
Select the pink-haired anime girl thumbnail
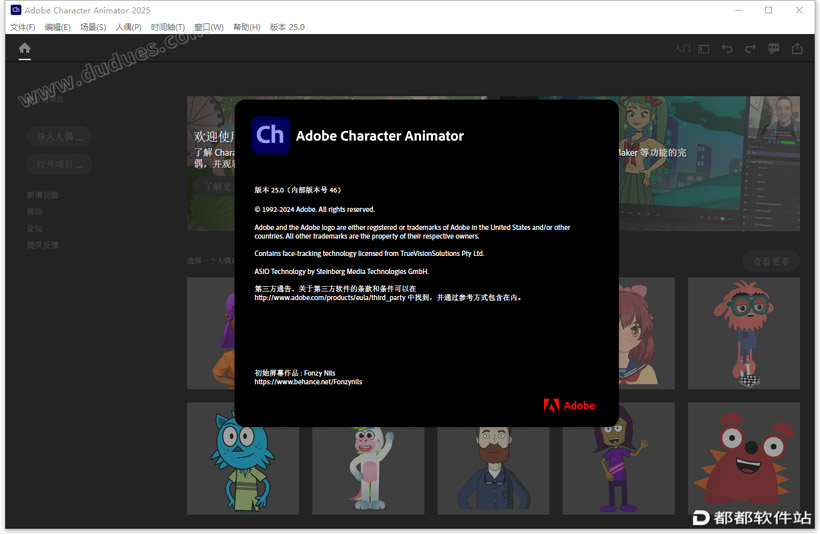[x=646, y=333]
